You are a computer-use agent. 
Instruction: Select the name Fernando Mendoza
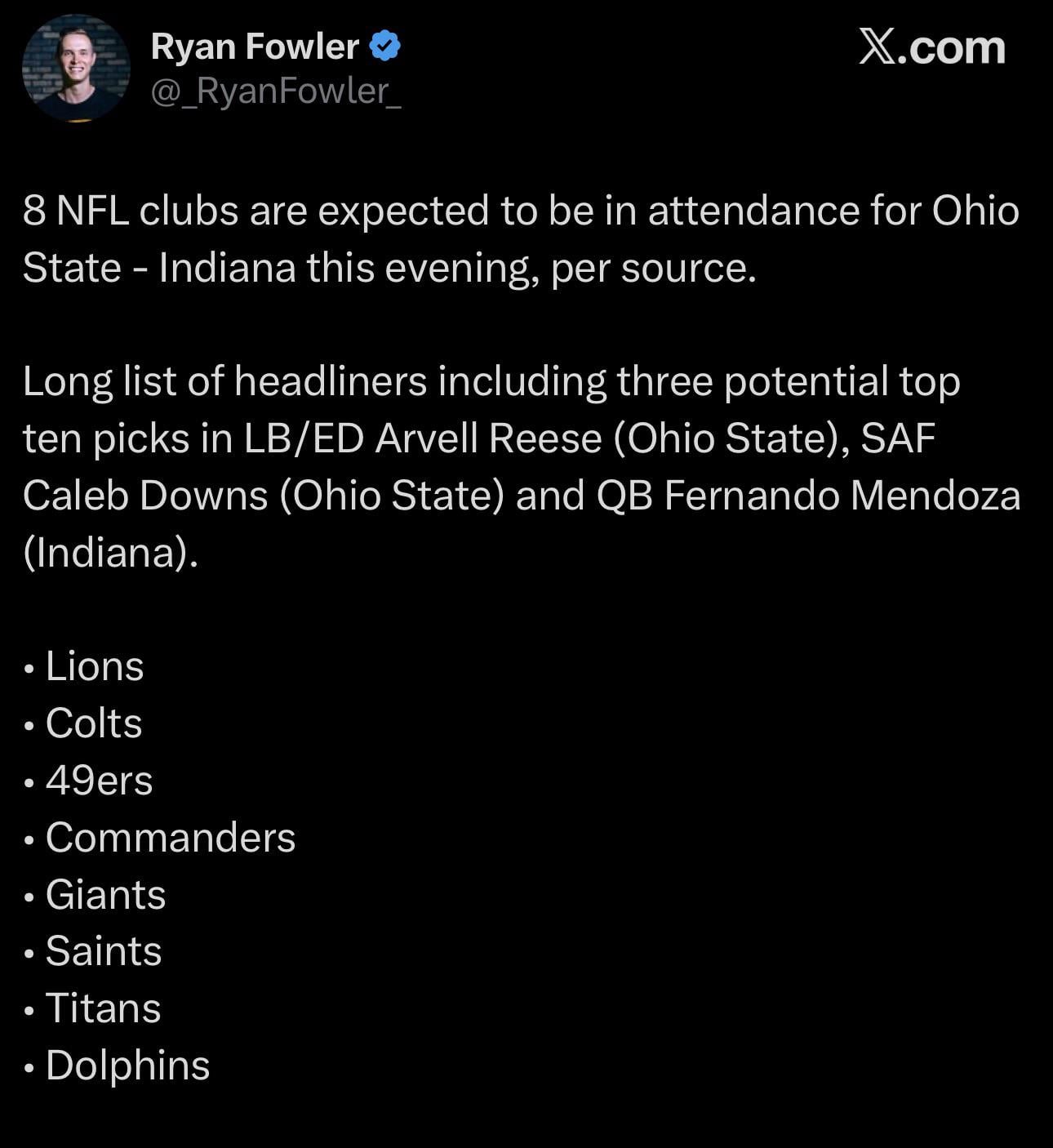[x=842, y=496]
